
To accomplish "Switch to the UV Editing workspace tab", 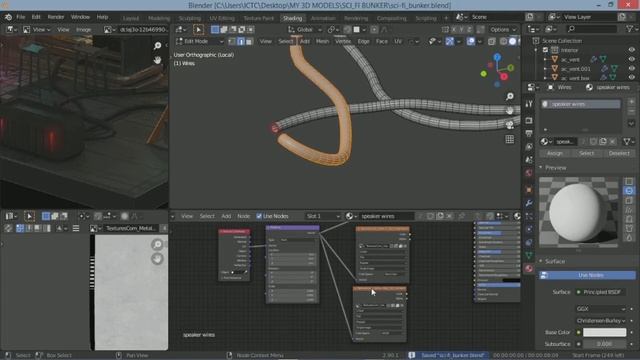I will (222, 18).
